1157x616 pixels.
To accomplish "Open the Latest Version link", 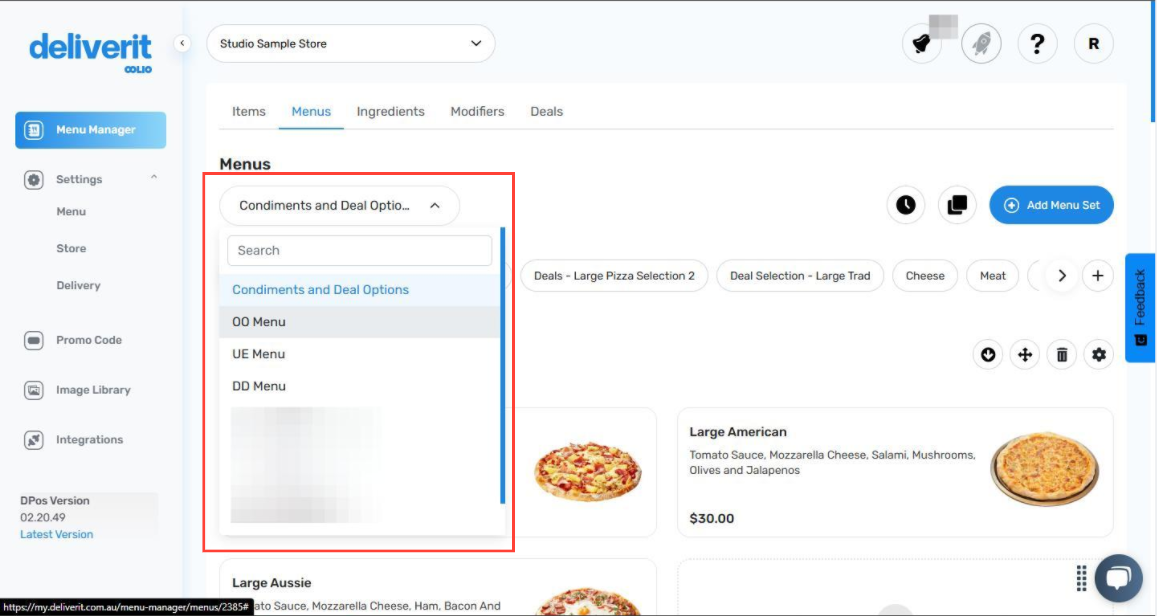I will (x=56, y=534).
